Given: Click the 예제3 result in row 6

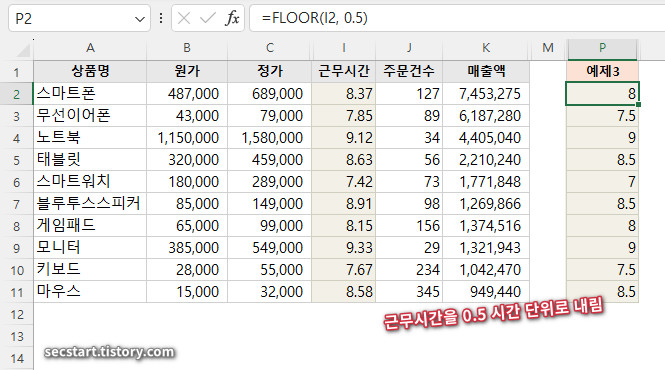Looking at the screenshot, I should coord(602,182).
